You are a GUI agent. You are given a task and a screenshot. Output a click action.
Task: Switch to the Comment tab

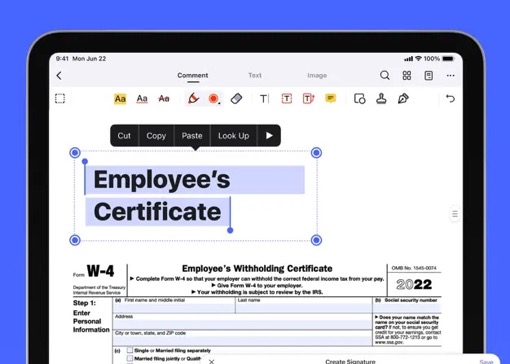pos(193,76)
